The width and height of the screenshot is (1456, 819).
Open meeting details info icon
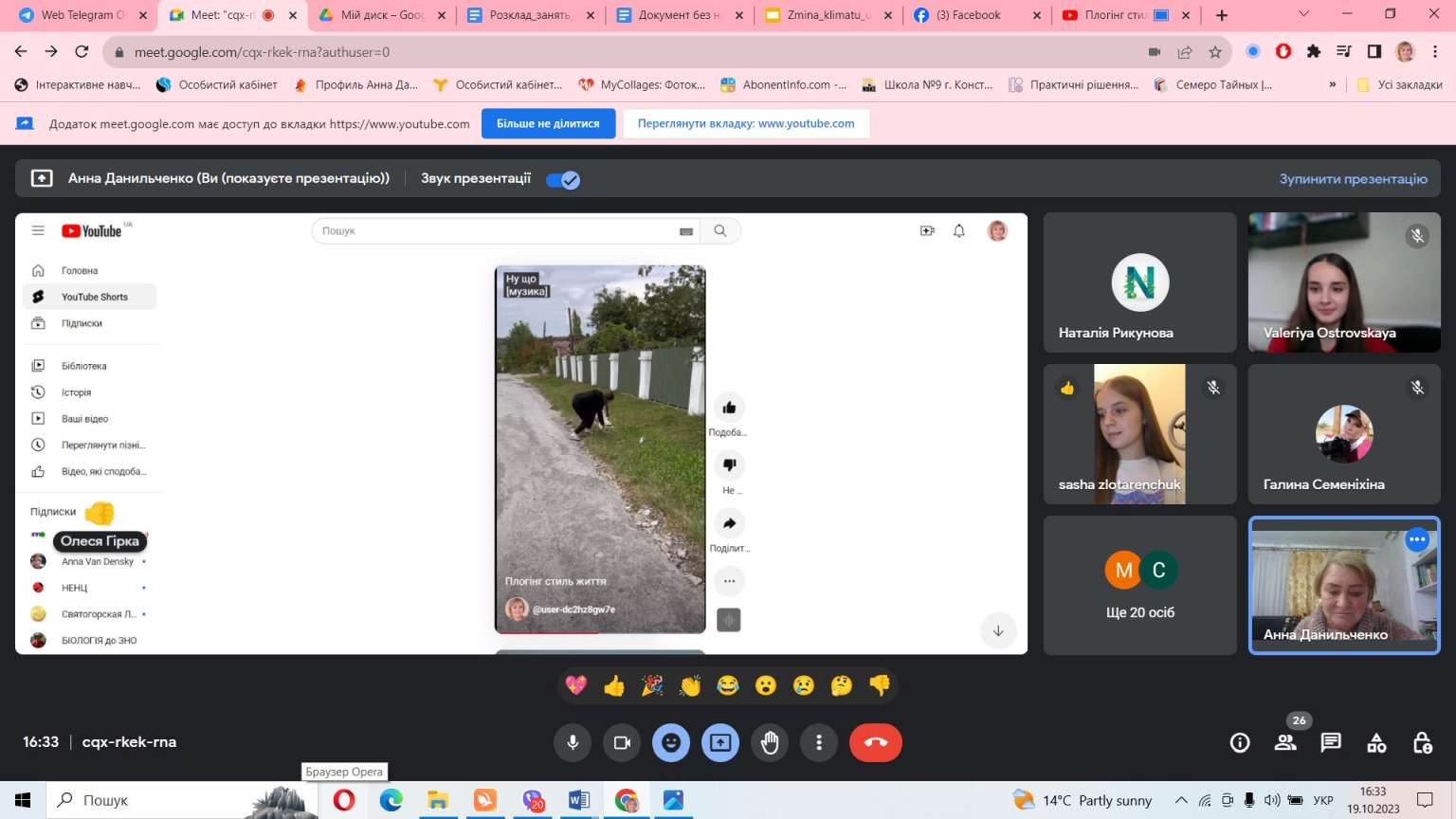coord(1240,743)
